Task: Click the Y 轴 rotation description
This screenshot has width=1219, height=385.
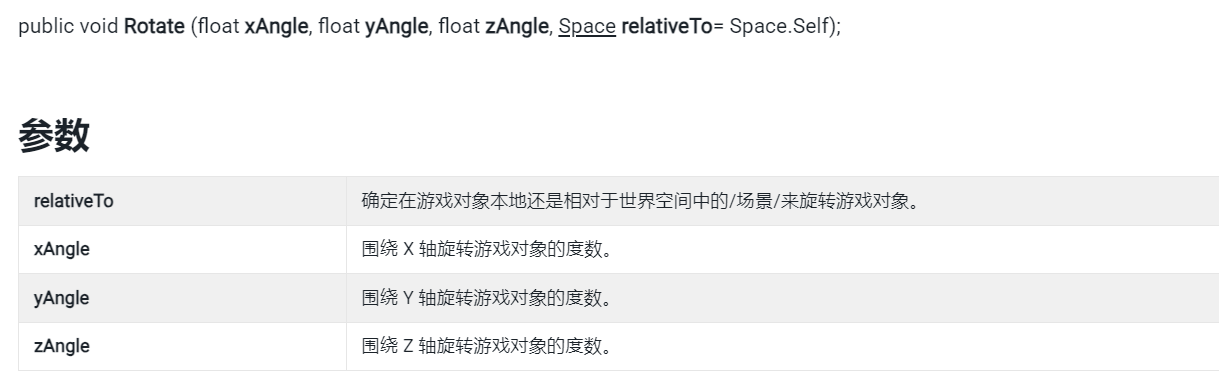Action: (486, 298)
